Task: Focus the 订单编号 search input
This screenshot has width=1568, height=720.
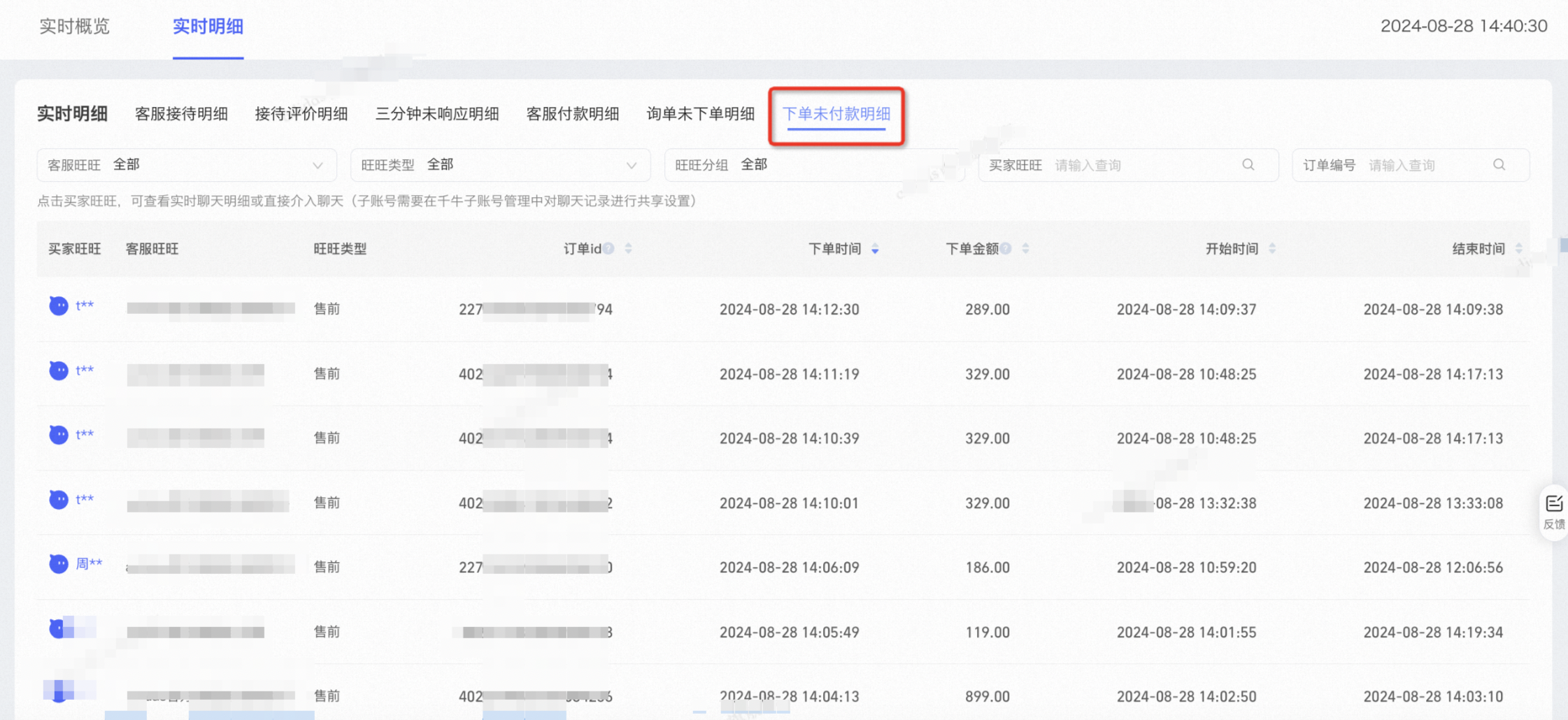Action: point(1411,165)
